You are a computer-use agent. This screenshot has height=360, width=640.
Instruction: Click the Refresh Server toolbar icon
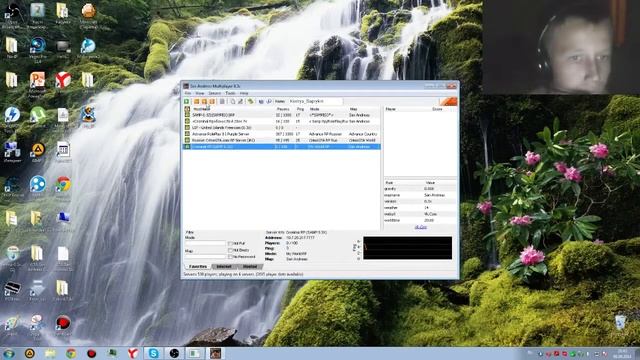211,101
